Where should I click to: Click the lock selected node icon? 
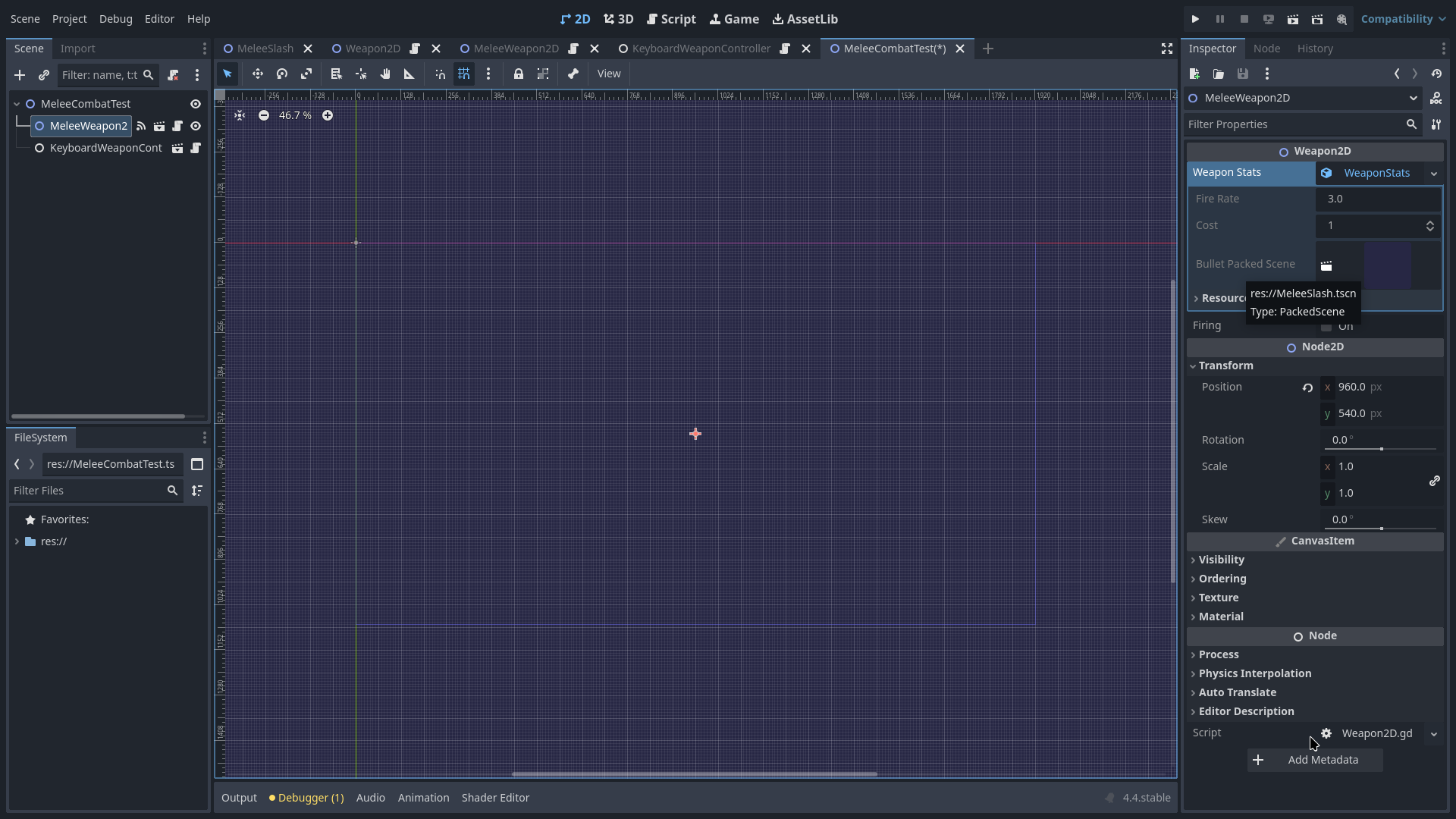pos(519,74)
